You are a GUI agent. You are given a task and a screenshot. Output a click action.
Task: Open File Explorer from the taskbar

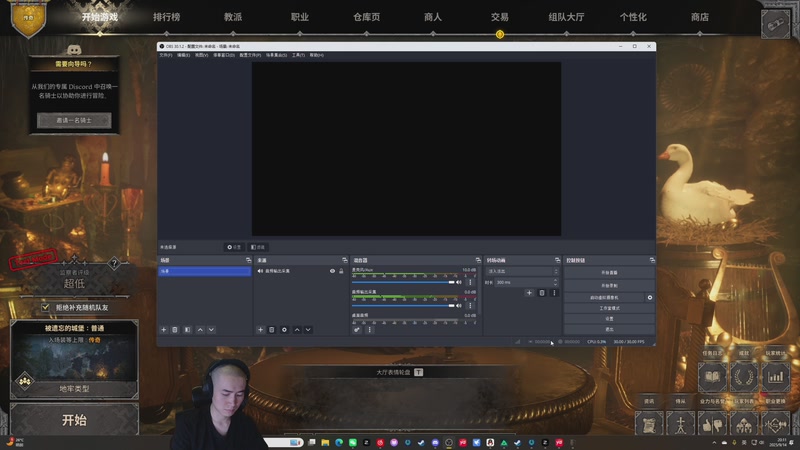pos(325,442)
